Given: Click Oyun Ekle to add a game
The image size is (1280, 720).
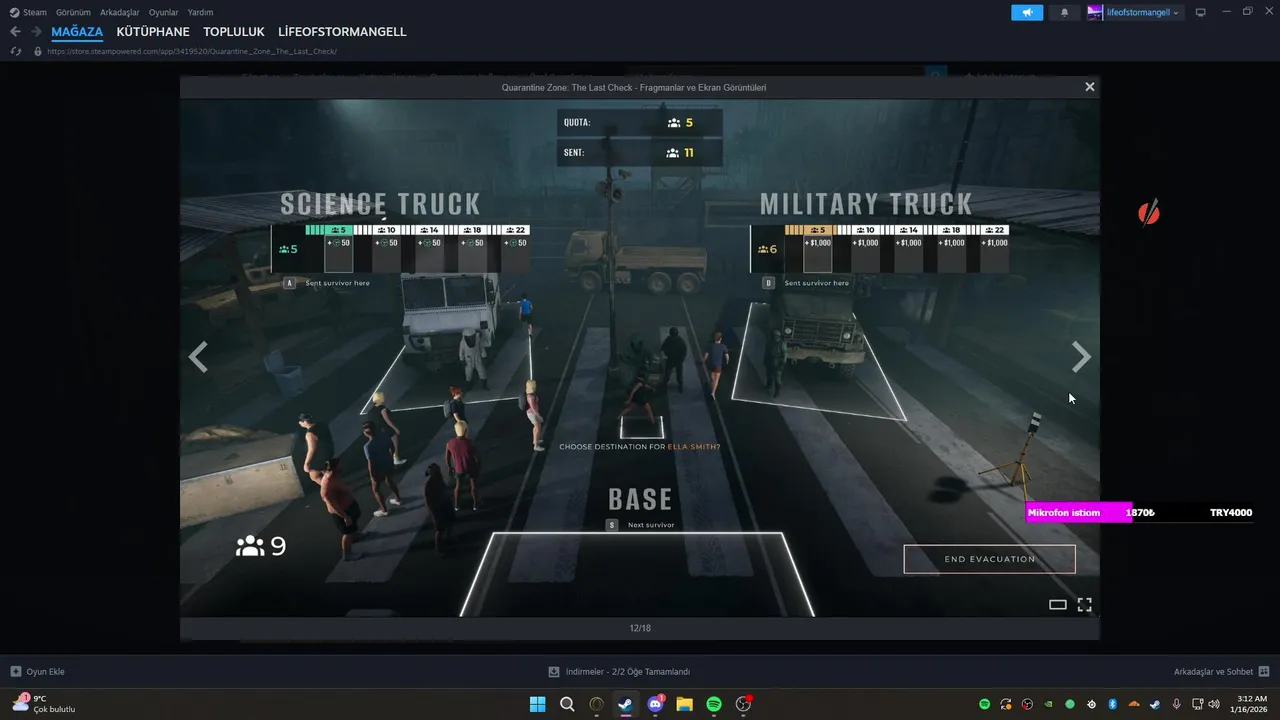Looking at the screenshot, I should pos(38,672).
